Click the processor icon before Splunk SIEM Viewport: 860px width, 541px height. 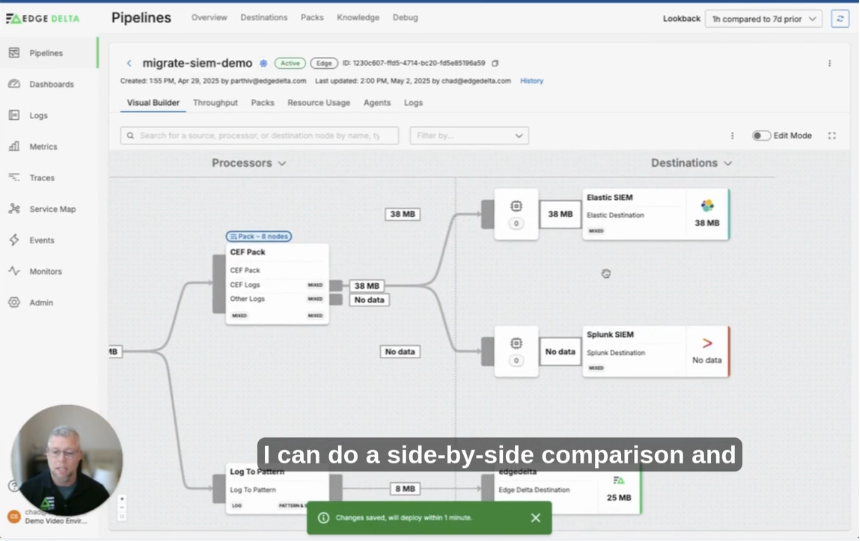(516, 343)
